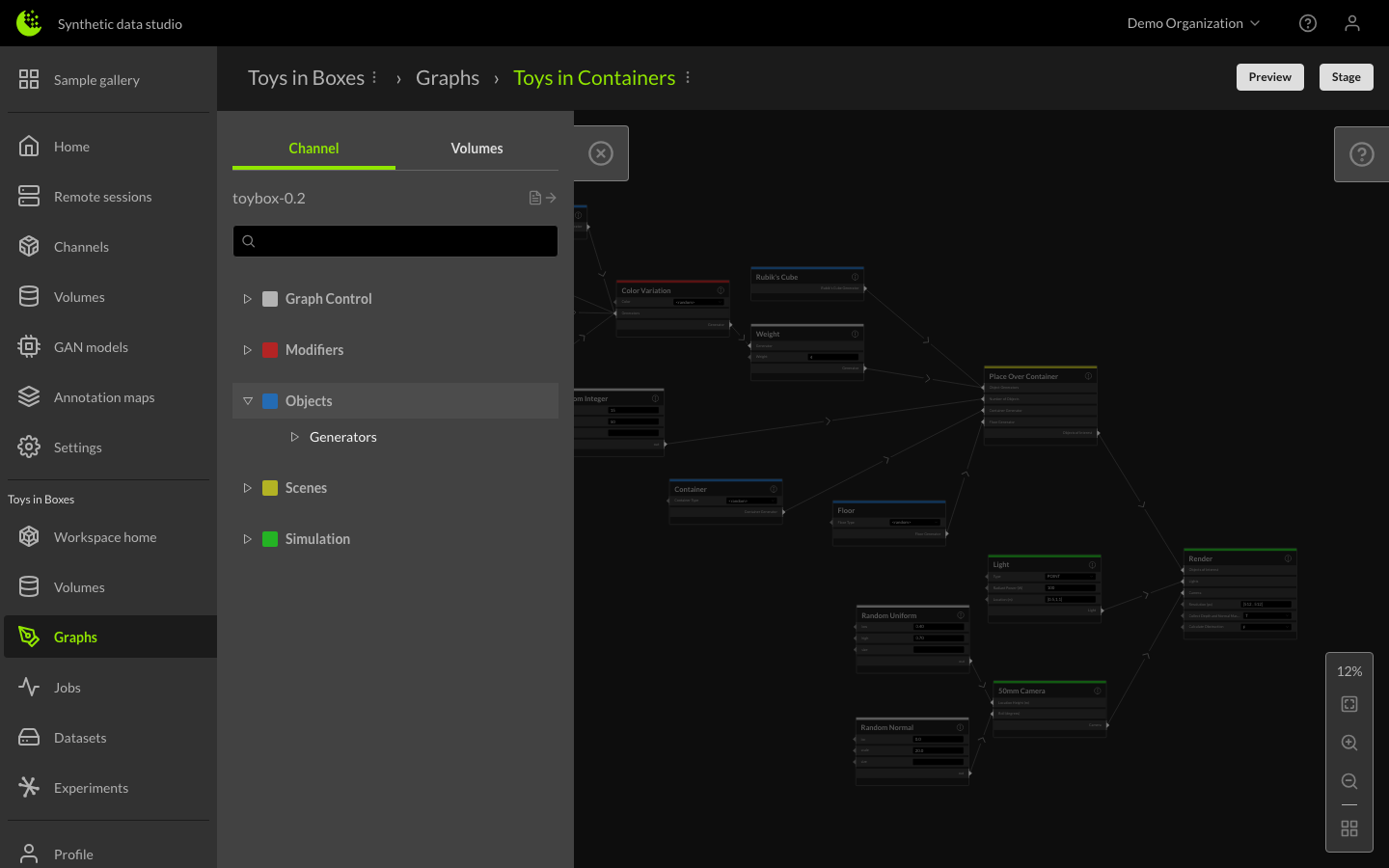Click inside the node search field
Screen dimensions: 1389x868
[x=395, y=240]
